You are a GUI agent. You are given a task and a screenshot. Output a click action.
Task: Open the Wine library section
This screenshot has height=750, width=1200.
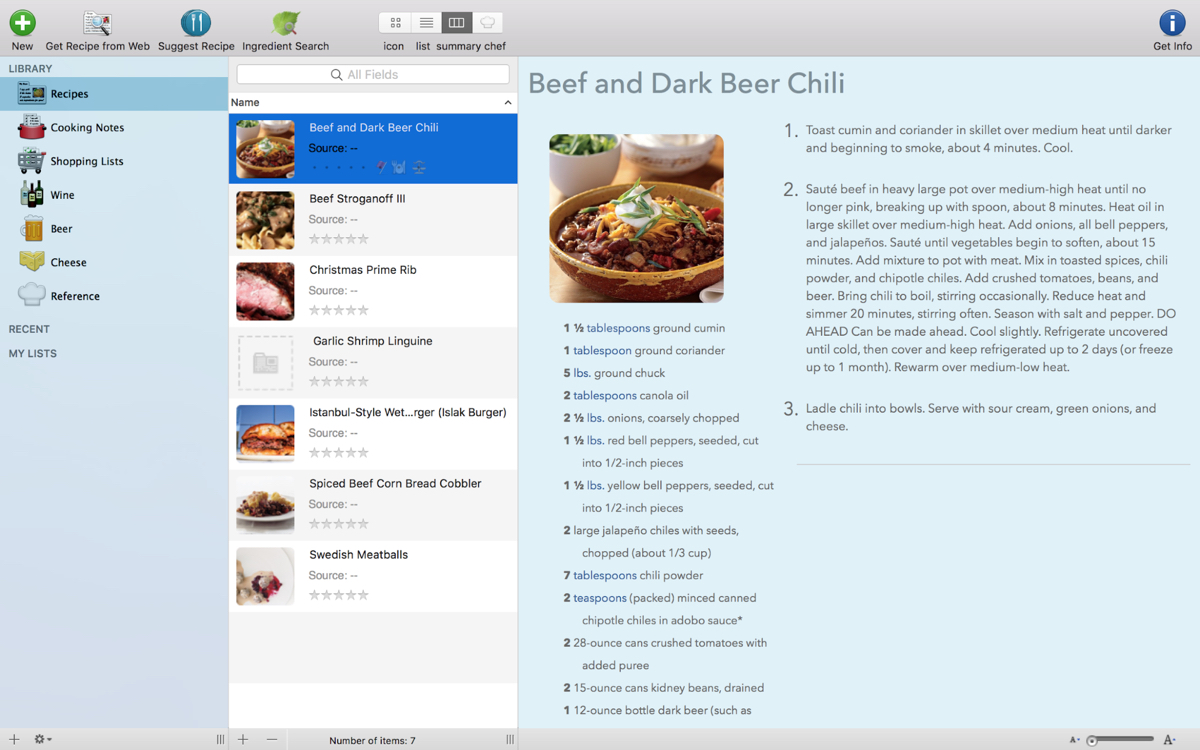click(62, 195)
